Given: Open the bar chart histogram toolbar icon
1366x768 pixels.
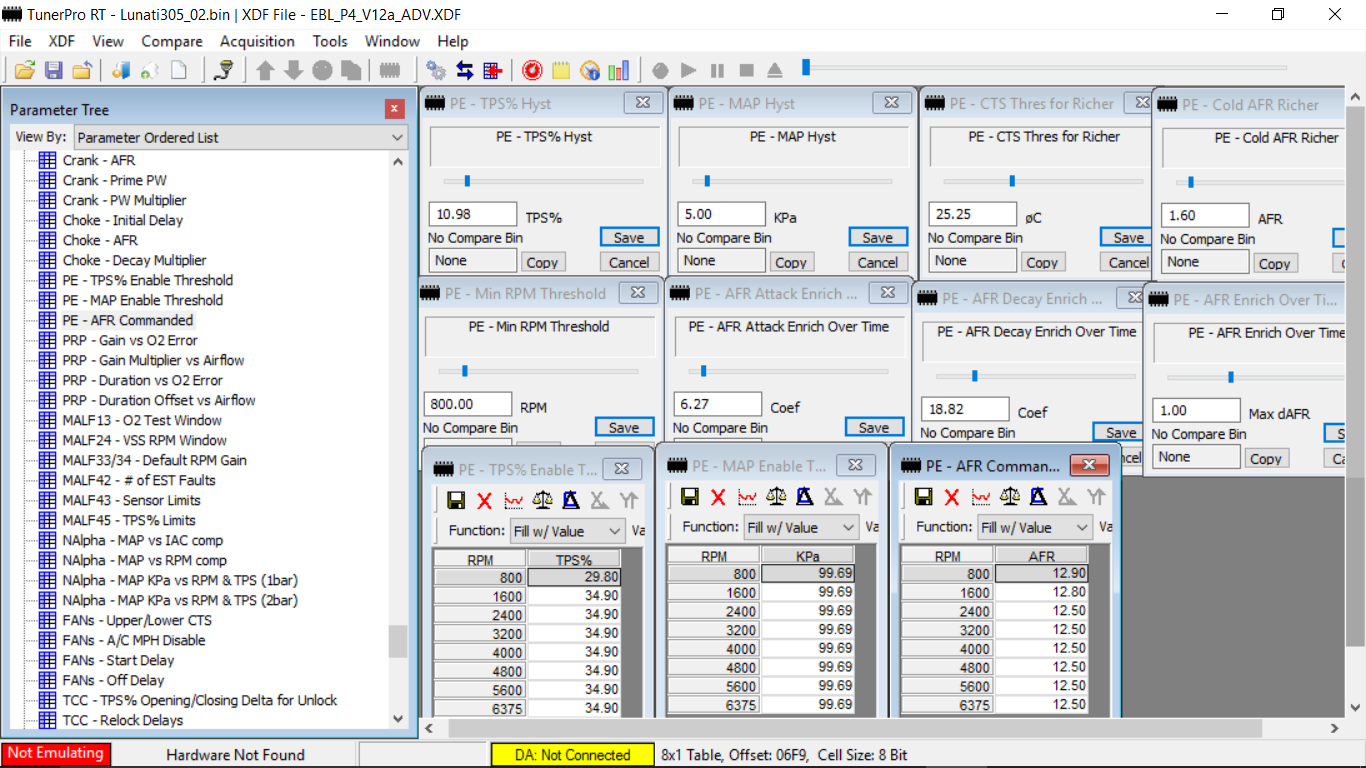Looking at the screenshot, I should click(x=619, y=70).
